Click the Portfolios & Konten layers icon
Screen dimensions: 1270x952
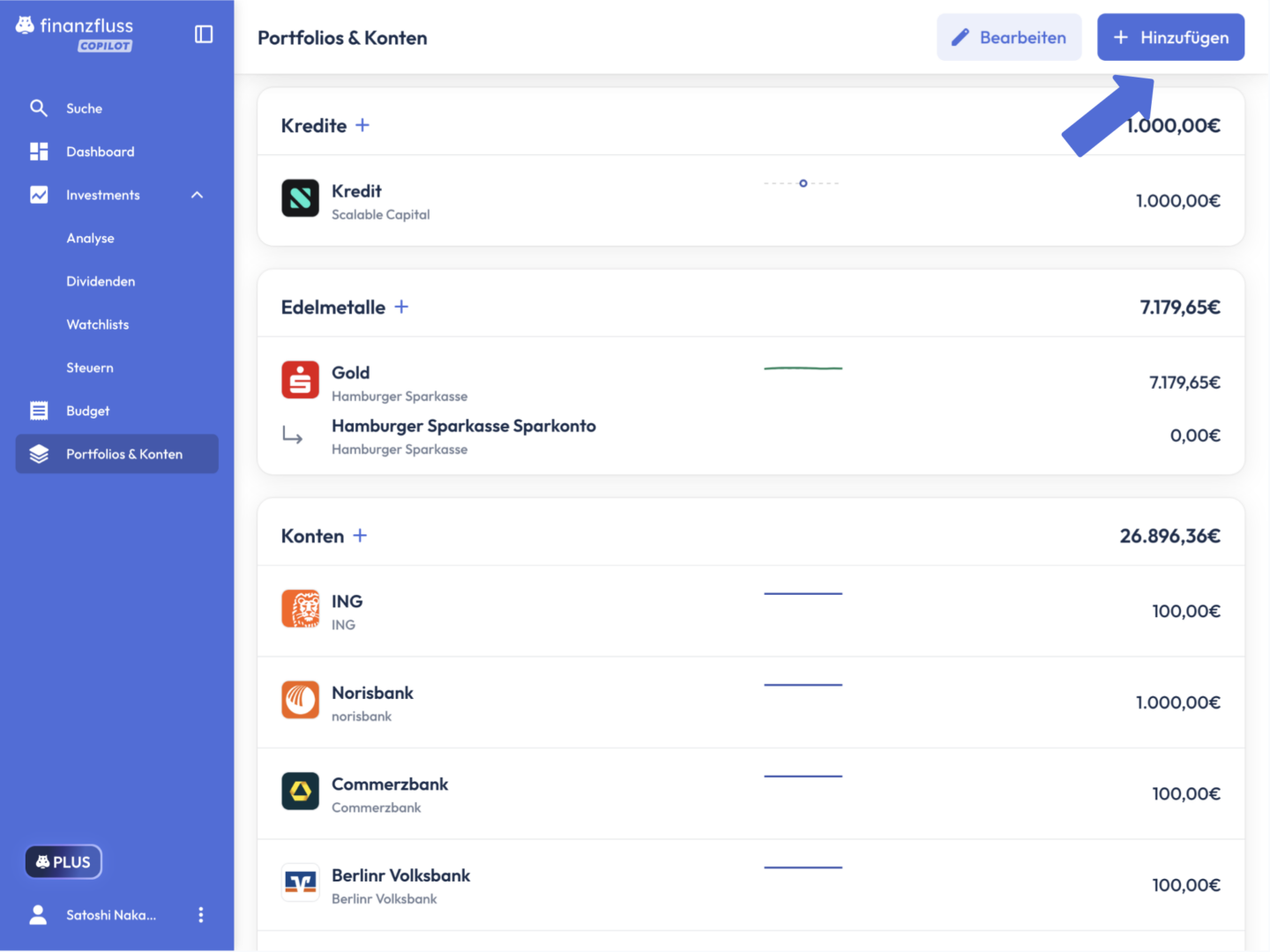[x=39, y=454]
